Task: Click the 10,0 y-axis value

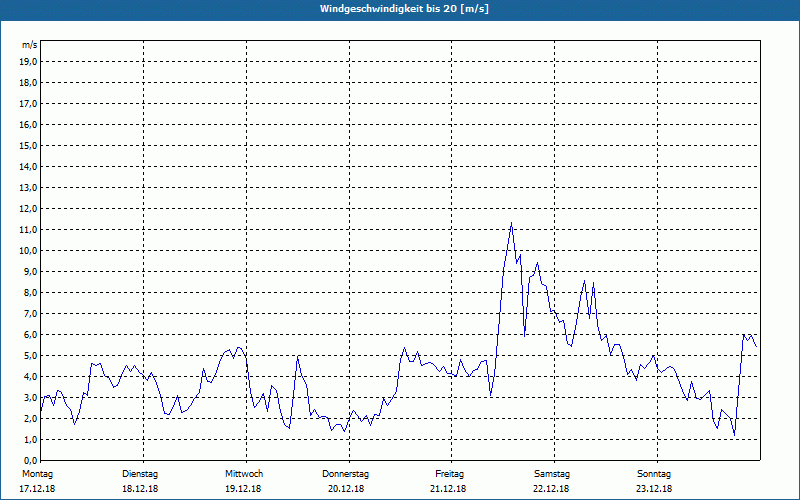Action: 28,251
